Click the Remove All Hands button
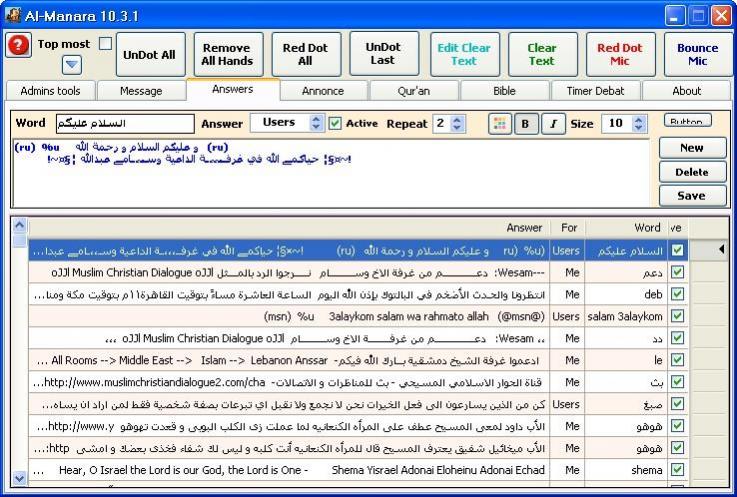This screenshot has width=737, height=497. [227, 54]
